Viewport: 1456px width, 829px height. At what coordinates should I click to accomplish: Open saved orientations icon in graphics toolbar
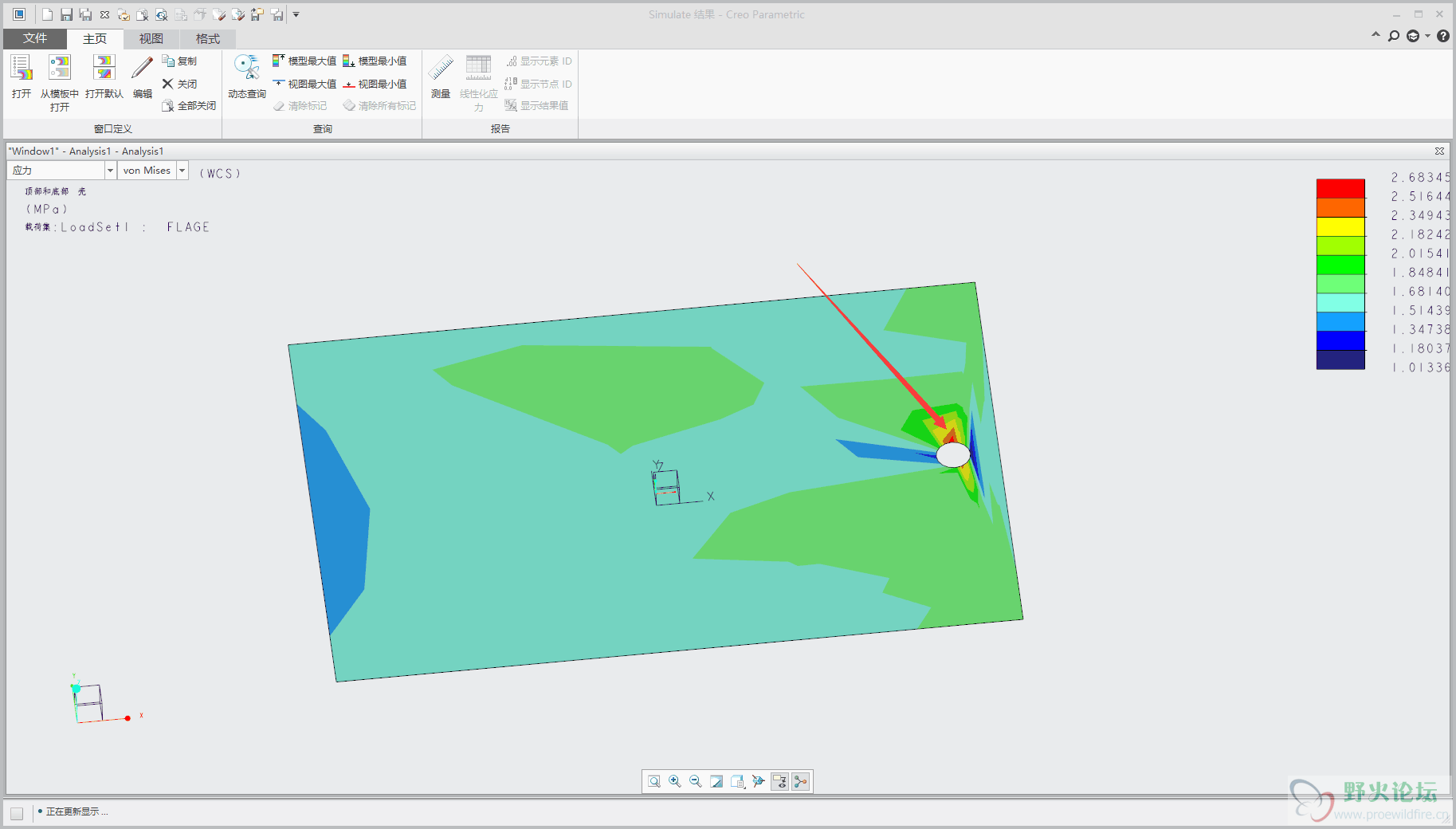(x=738, y=781)
